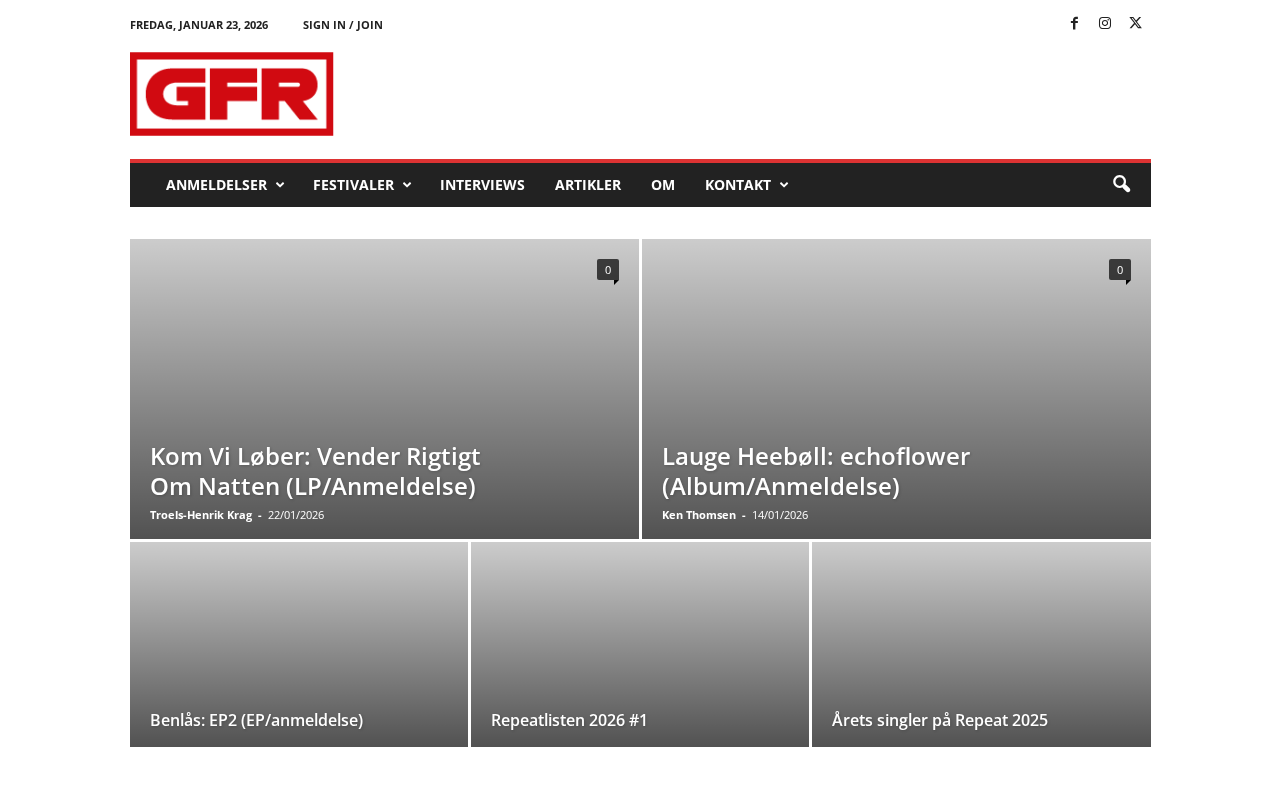Screen dimensions: 1280x800
Task: Expand the Festivaler dropdown menu
Action: 362,185
